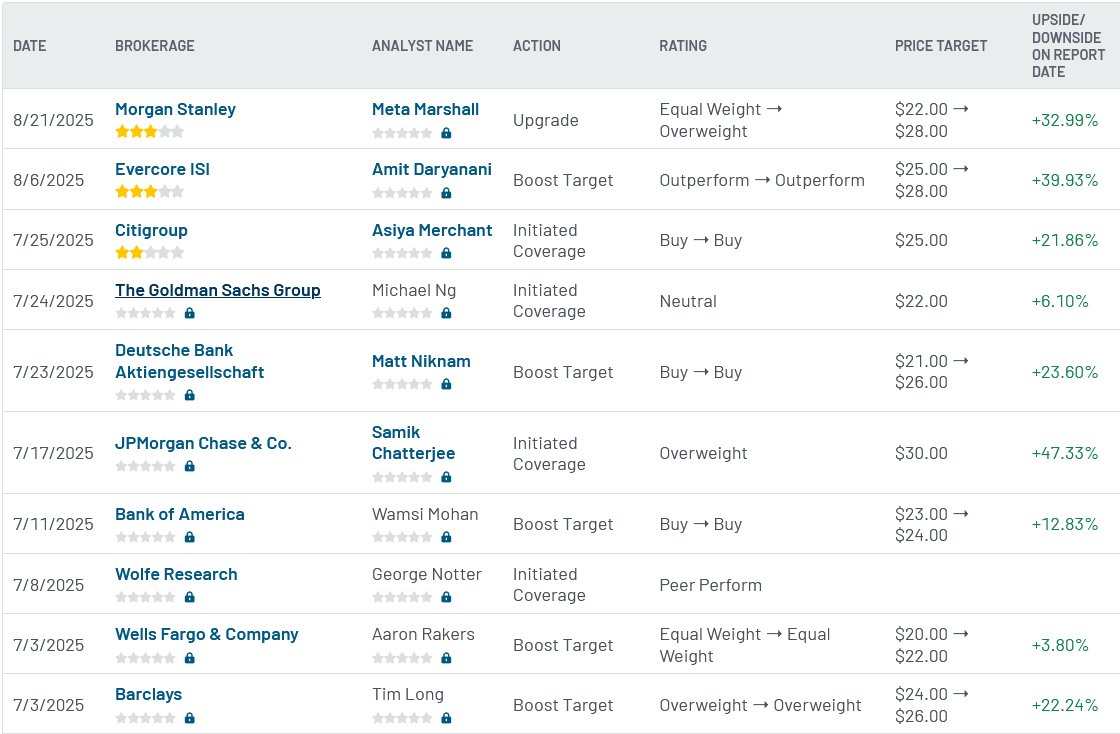The width and height of the screenshot is (1120, 734).
Task: Click the lock icon under Tim Long
Action: tap(446, 718)
